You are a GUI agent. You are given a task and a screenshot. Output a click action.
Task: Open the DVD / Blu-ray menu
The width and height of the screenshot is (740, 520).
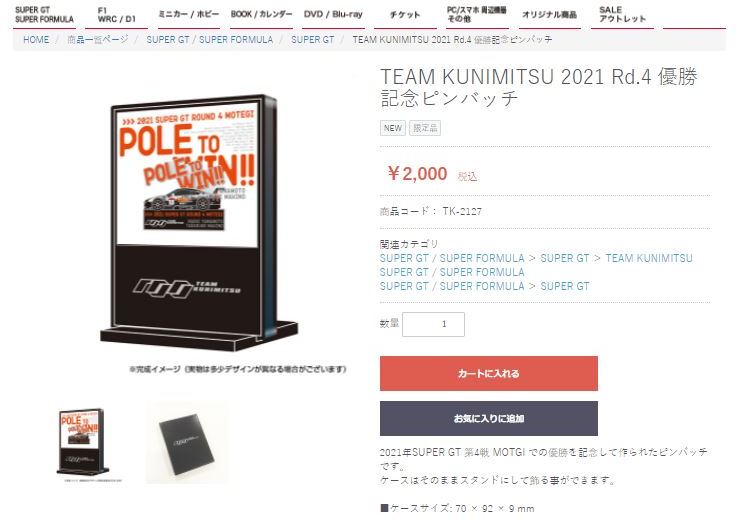(x=333, y=15)
